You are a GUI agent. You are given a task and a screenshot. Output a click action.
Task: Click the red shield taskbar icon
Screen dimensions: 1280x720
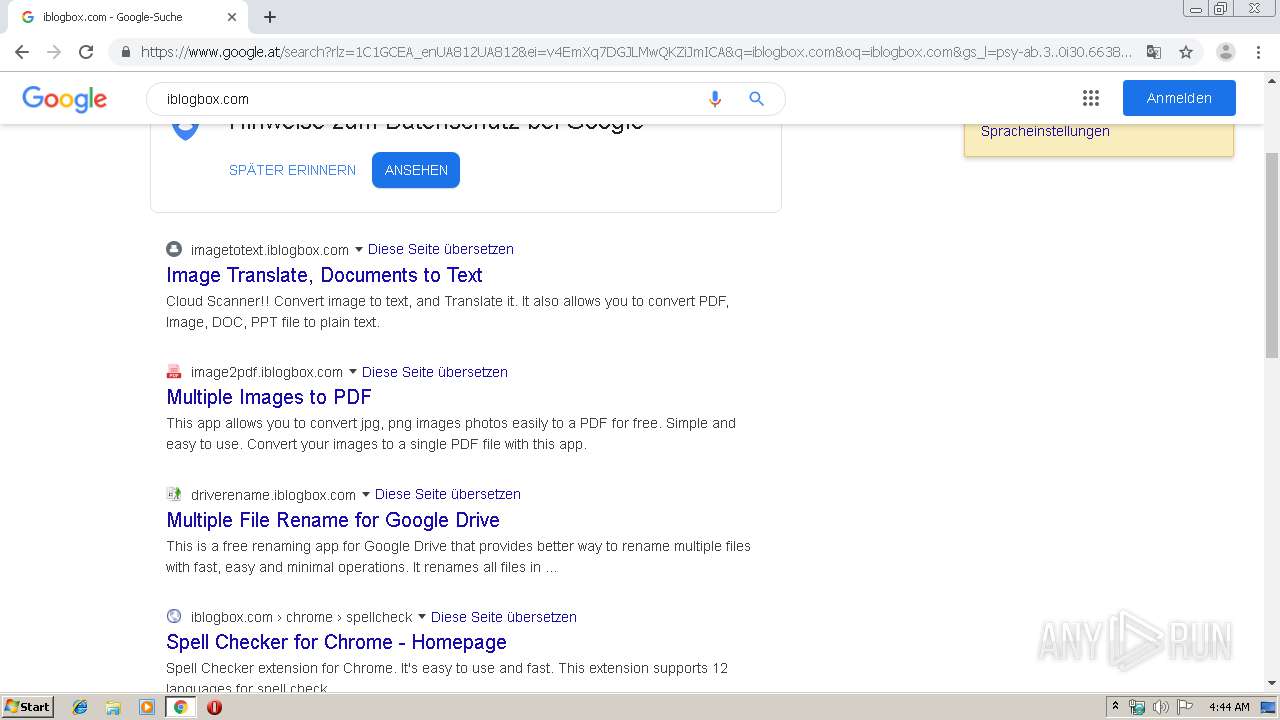pos(214,707)
